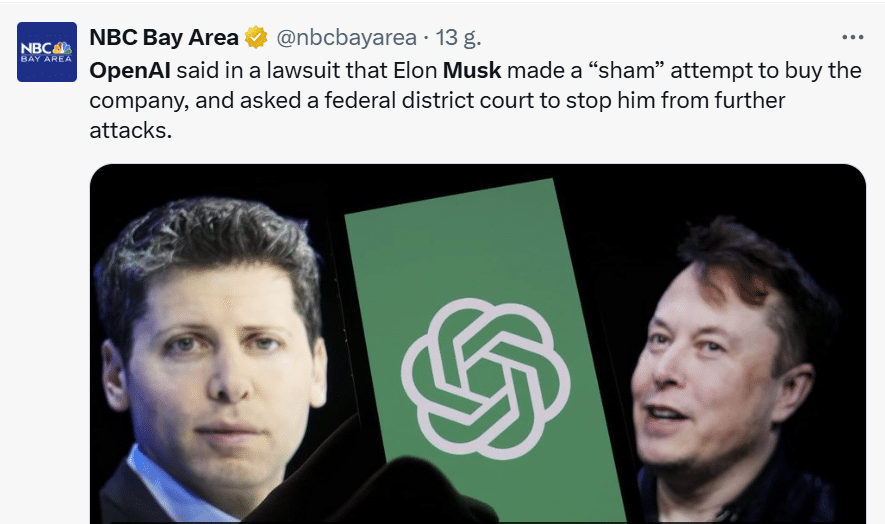885x524 pixels.
Task: Click the 13 g. timestamp
Action: [x=458, y=37]
